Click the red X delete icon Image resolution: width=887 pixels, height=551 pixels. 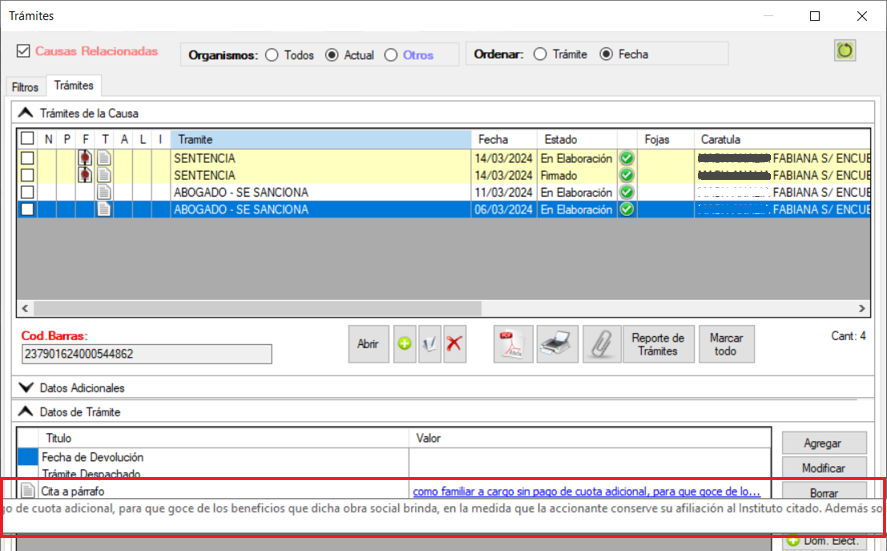(x=455, y=344)
